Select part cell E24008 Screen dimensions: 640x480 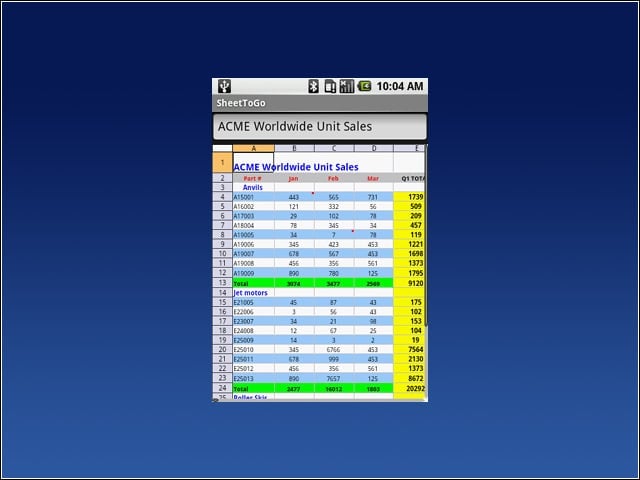[253, 331]
